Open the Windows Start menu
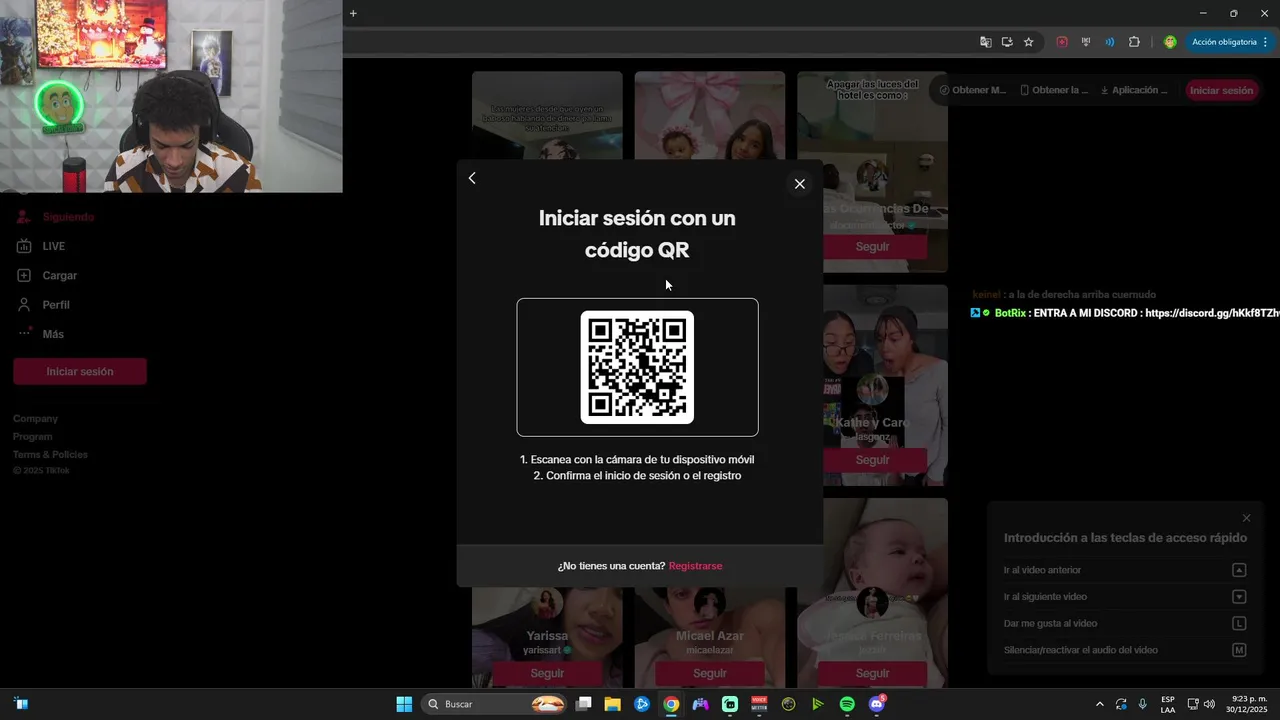Image resolution: width=1280 pixels, height=720 pixels. [x=404, y=704]
